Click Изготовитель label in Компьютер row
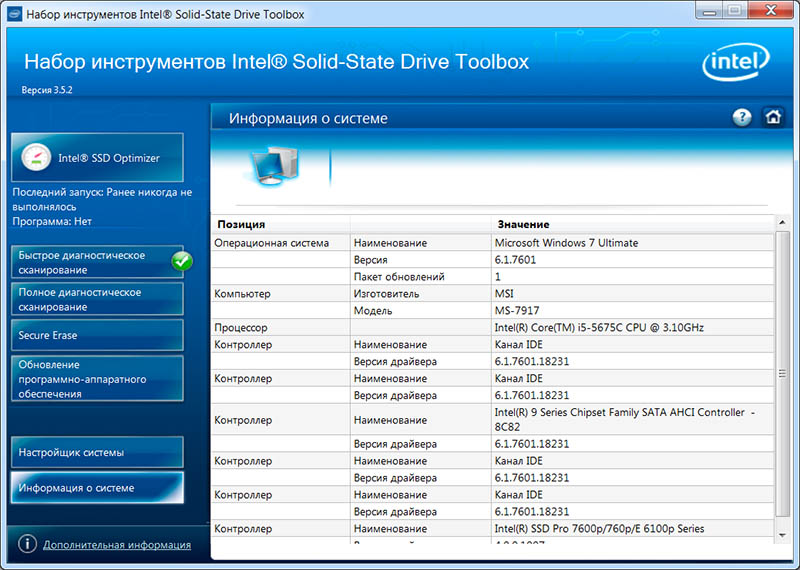 (386, 294)
